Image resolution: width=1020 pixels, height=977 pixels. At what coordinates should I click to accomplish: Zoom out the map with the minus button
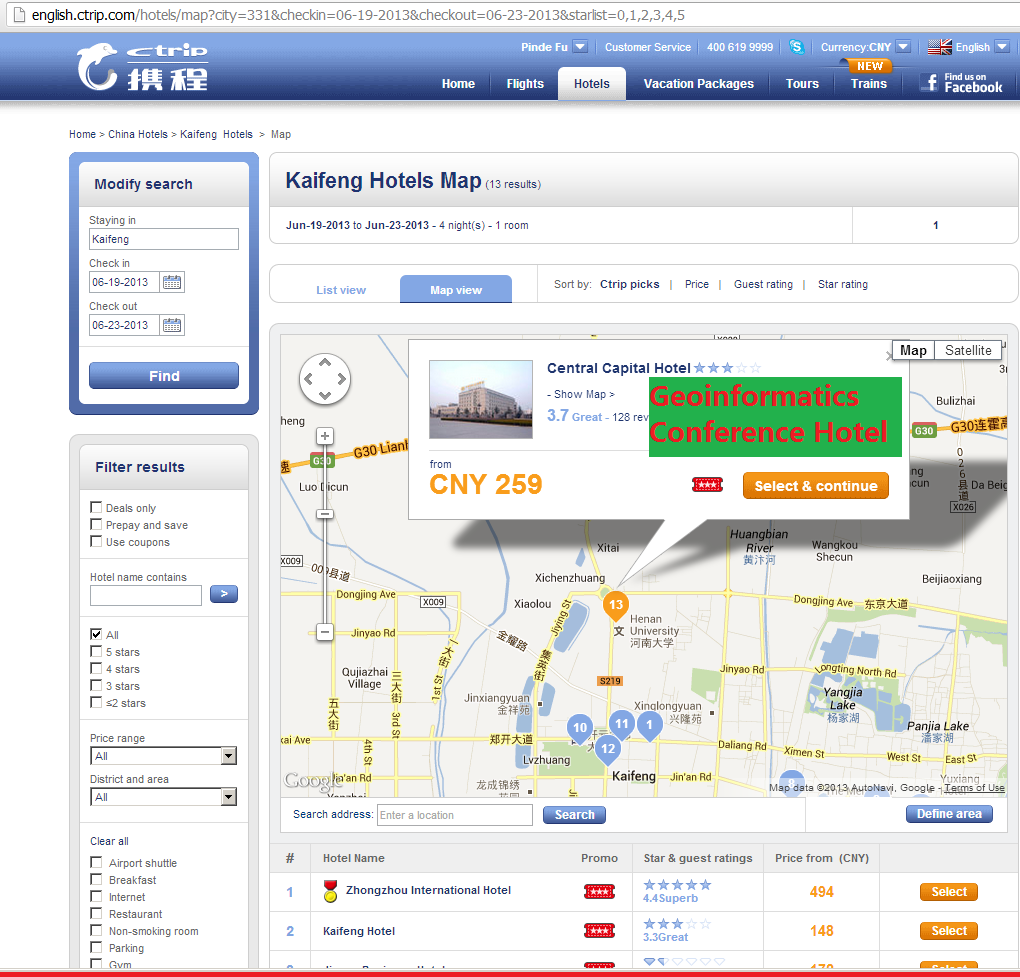click(x=325, y=632)
